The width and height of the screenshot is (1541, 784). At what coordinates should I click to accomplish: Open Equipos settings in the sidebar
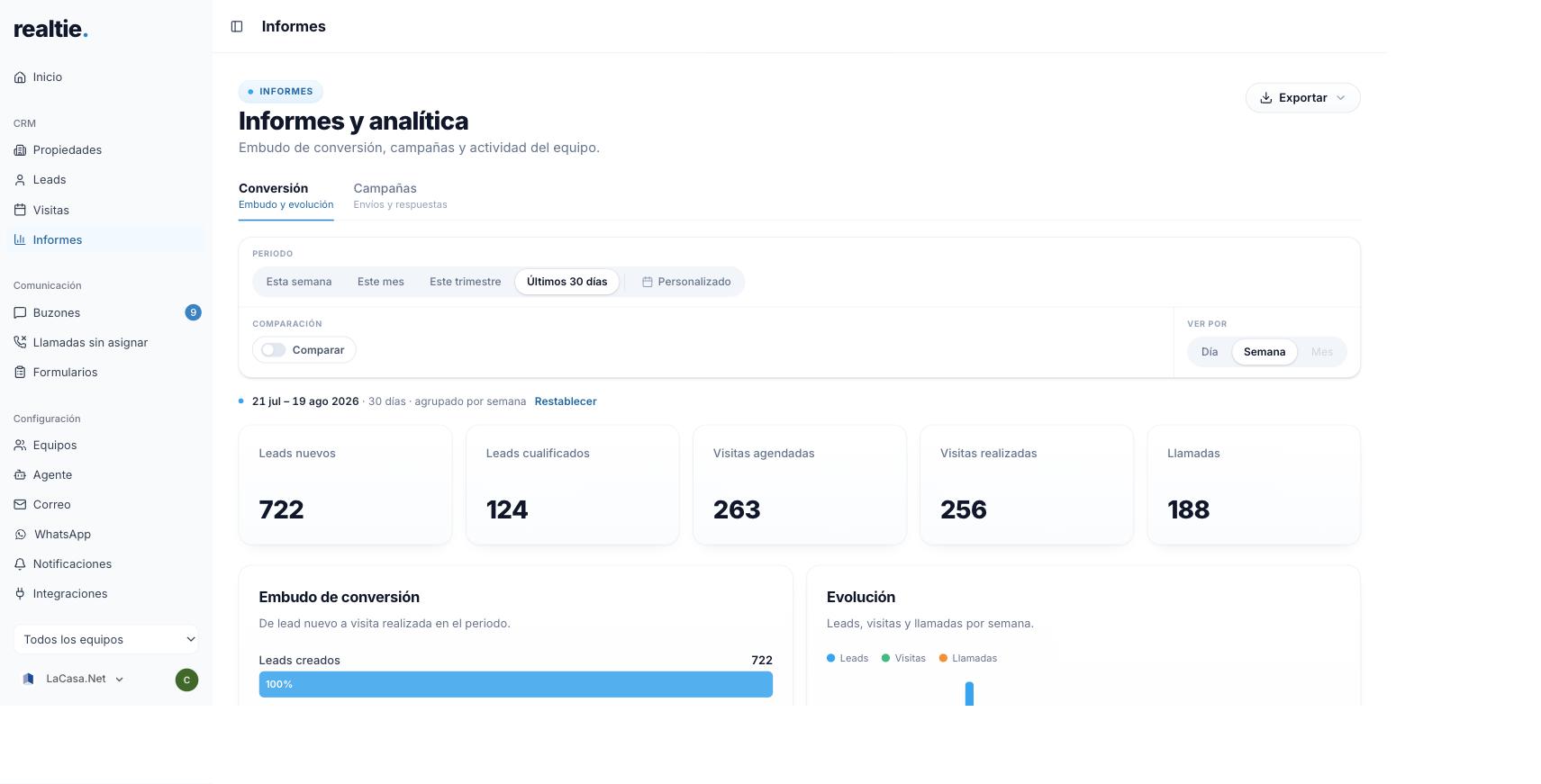click(x=106, y=446)
